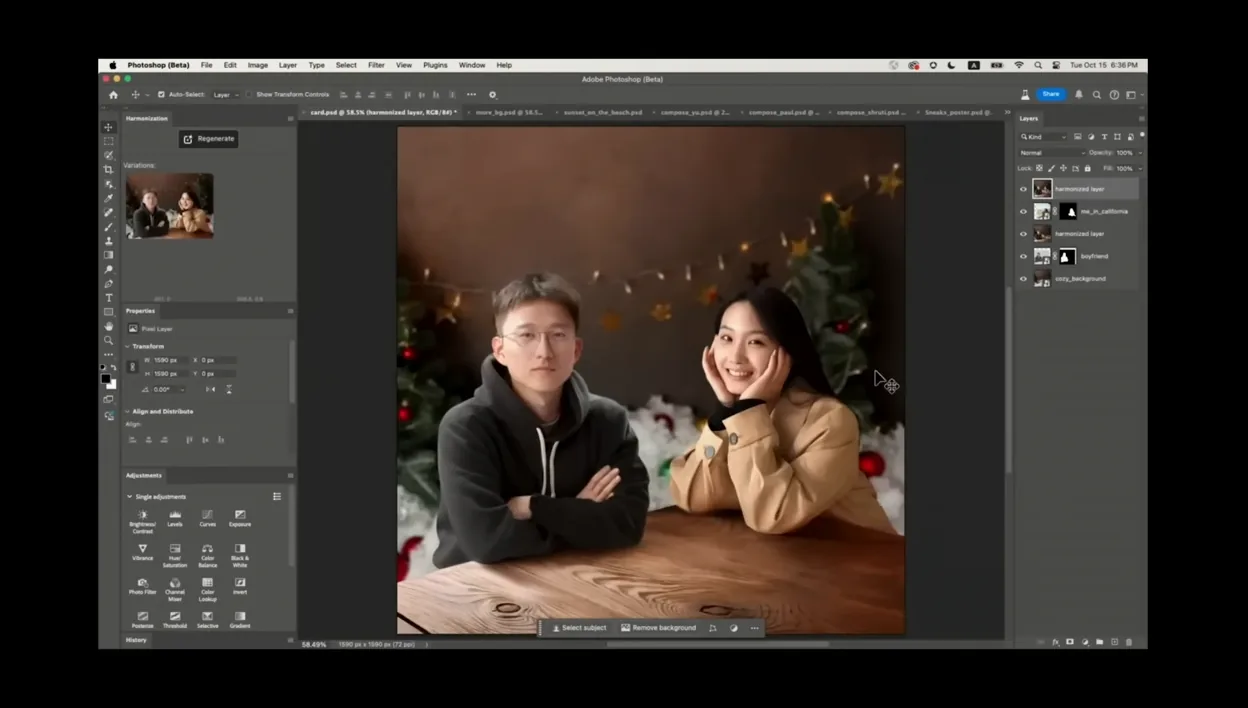Add a Curves adjustment
This screenshot has width=1248, height=708.
pos(207,518)
